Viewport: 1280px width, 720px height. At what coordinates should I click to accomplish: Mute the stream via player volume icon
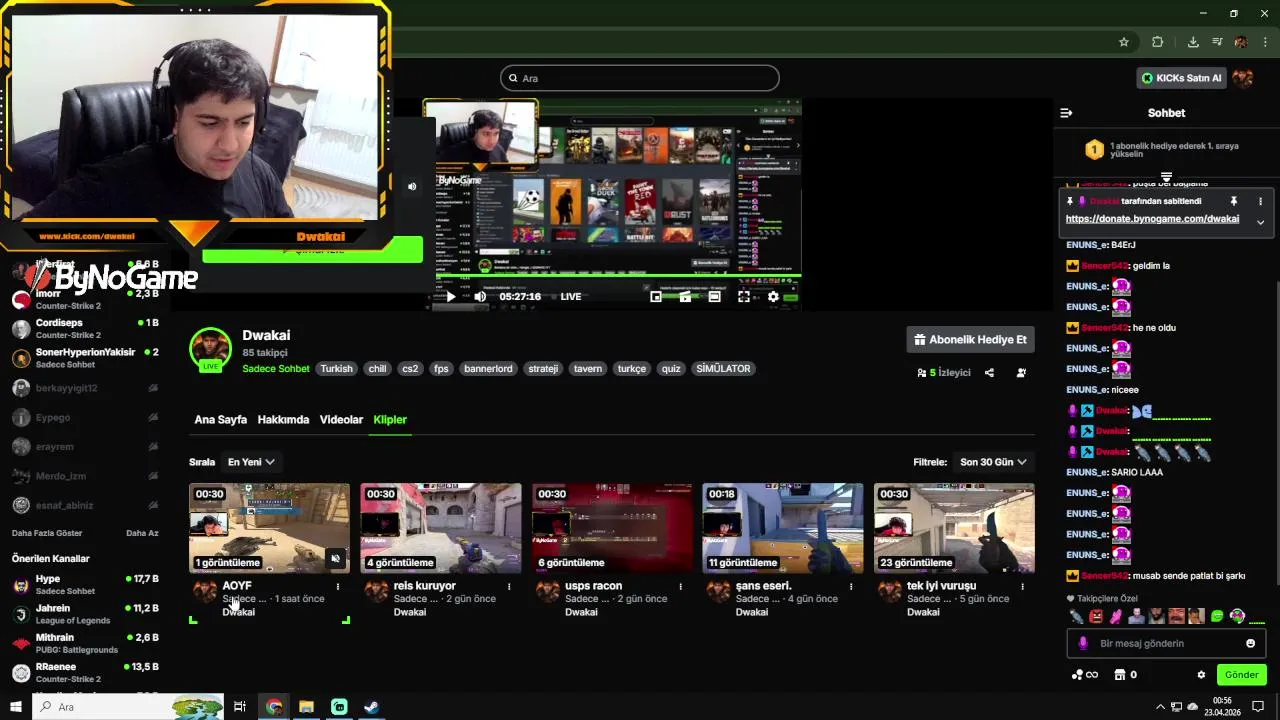click(x=480, y=296)
